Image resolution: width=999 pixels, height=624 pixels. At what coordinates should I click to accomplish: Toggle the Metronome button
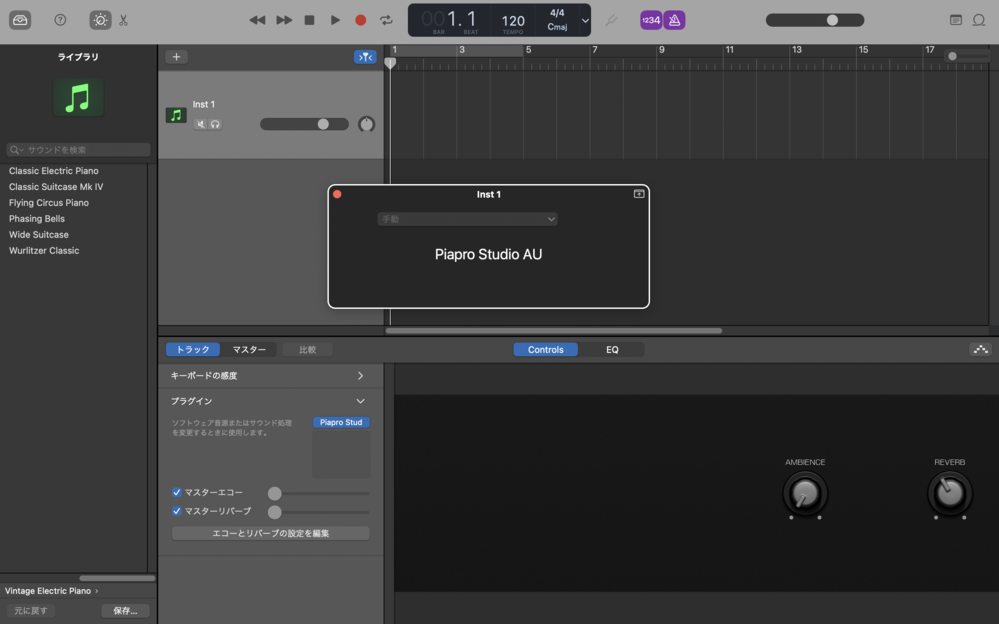click(674, 20)
